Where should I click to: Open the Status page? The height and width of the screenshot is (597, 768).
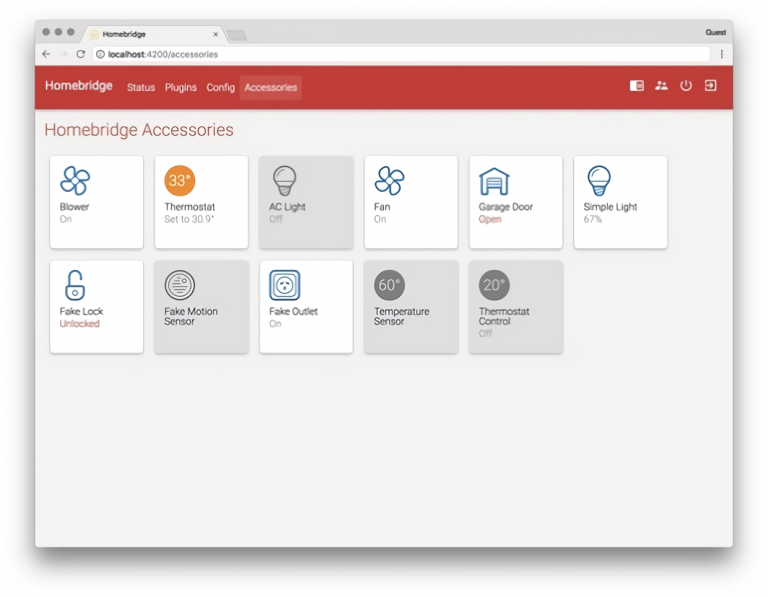pyautogui.click(x=141, y=88)
